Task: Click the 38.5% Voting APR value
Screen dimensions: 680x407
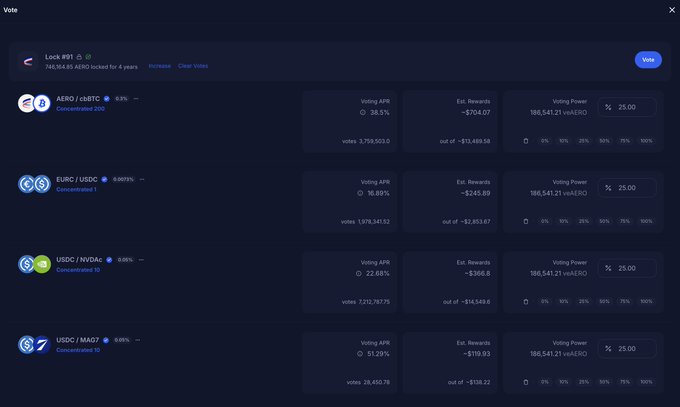Action: [x=380, y=112]
